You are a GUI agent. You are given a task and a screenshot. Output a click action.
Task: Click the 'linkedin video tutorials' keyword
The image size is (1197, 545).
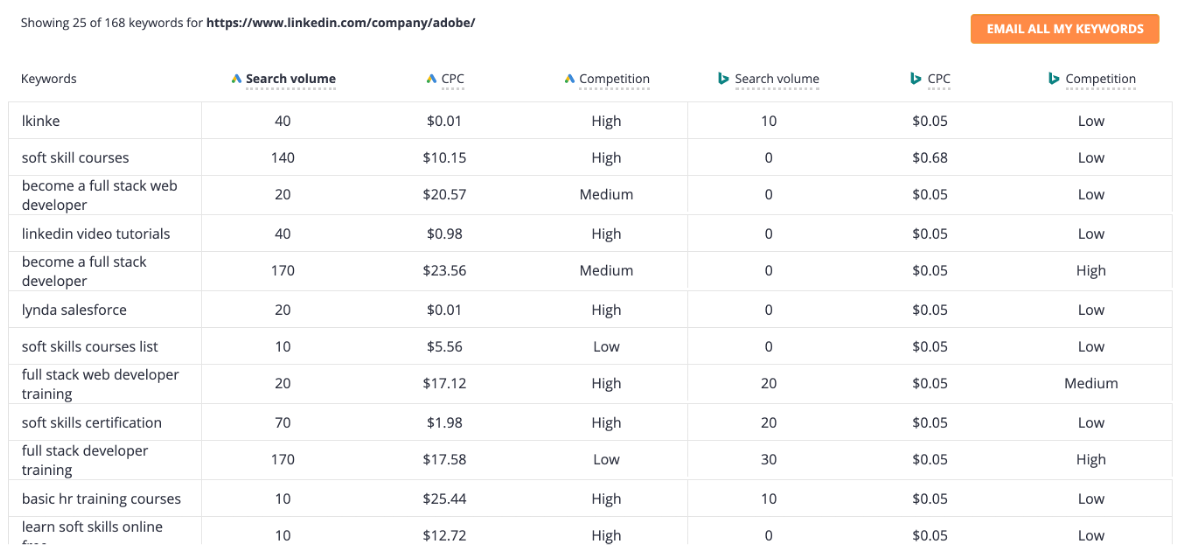[96, 234]
